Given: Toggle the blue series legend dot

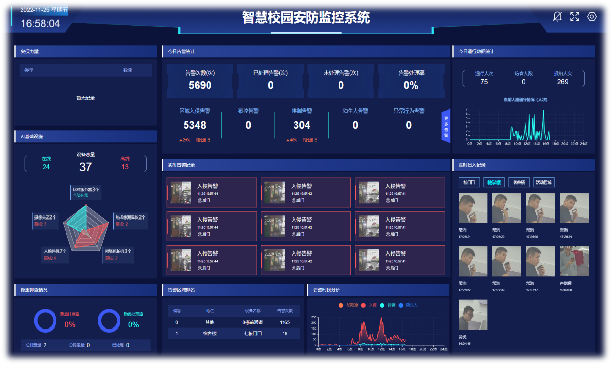Looking at the screenshot, I should pos(401,305).
